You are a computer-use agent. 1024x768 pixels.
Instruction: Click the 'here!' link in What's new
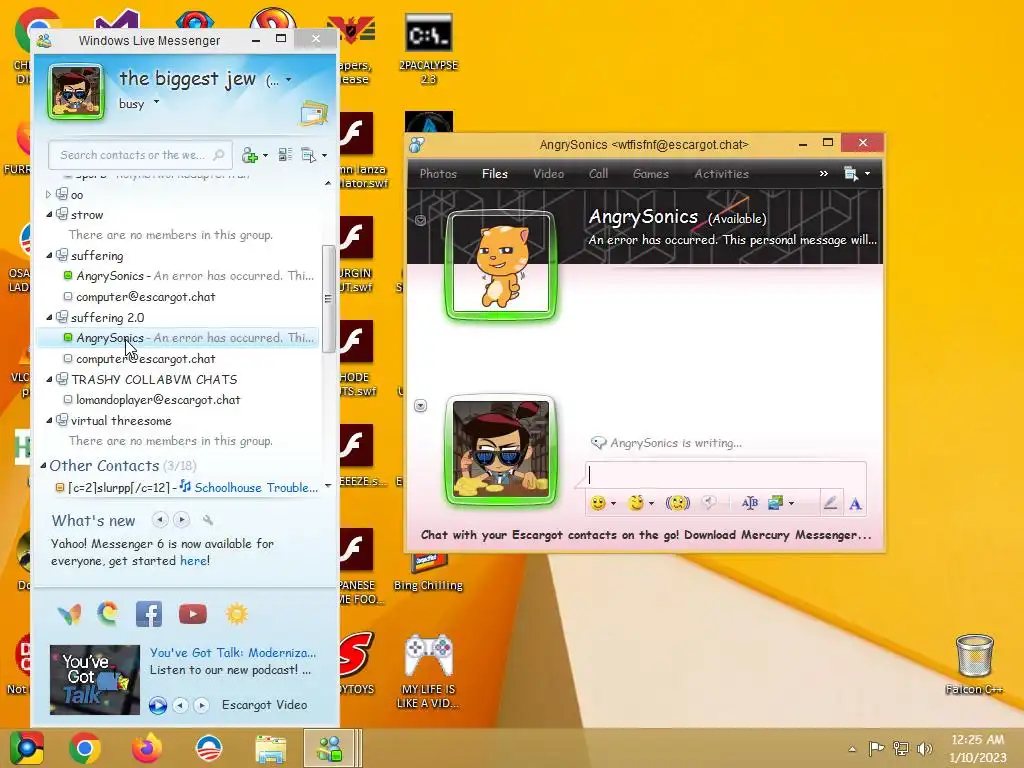click(x=195, y=560)
